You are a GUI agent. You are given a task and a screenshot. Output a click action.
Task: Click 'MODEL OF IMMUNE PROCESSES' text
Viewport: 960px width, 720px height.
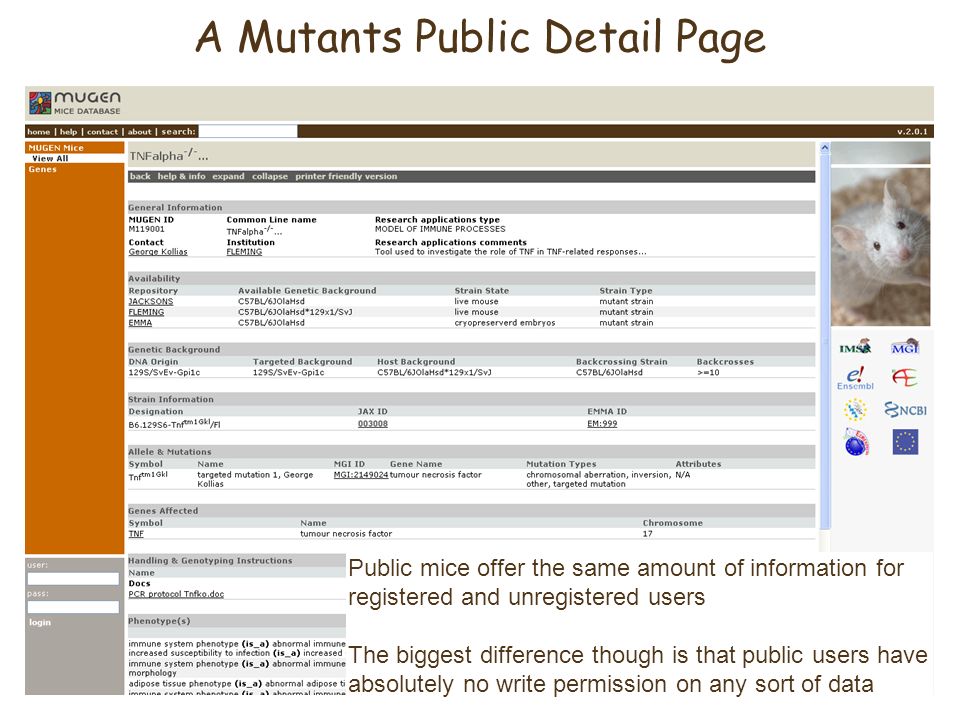coord(440,229)
